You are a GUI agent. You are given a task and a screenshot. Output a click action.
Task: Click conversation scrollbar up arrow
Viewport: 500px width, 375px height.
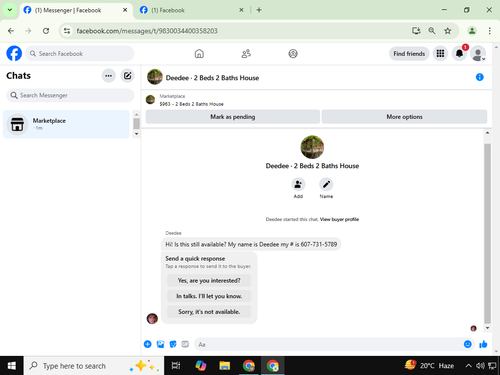(487, 133)
